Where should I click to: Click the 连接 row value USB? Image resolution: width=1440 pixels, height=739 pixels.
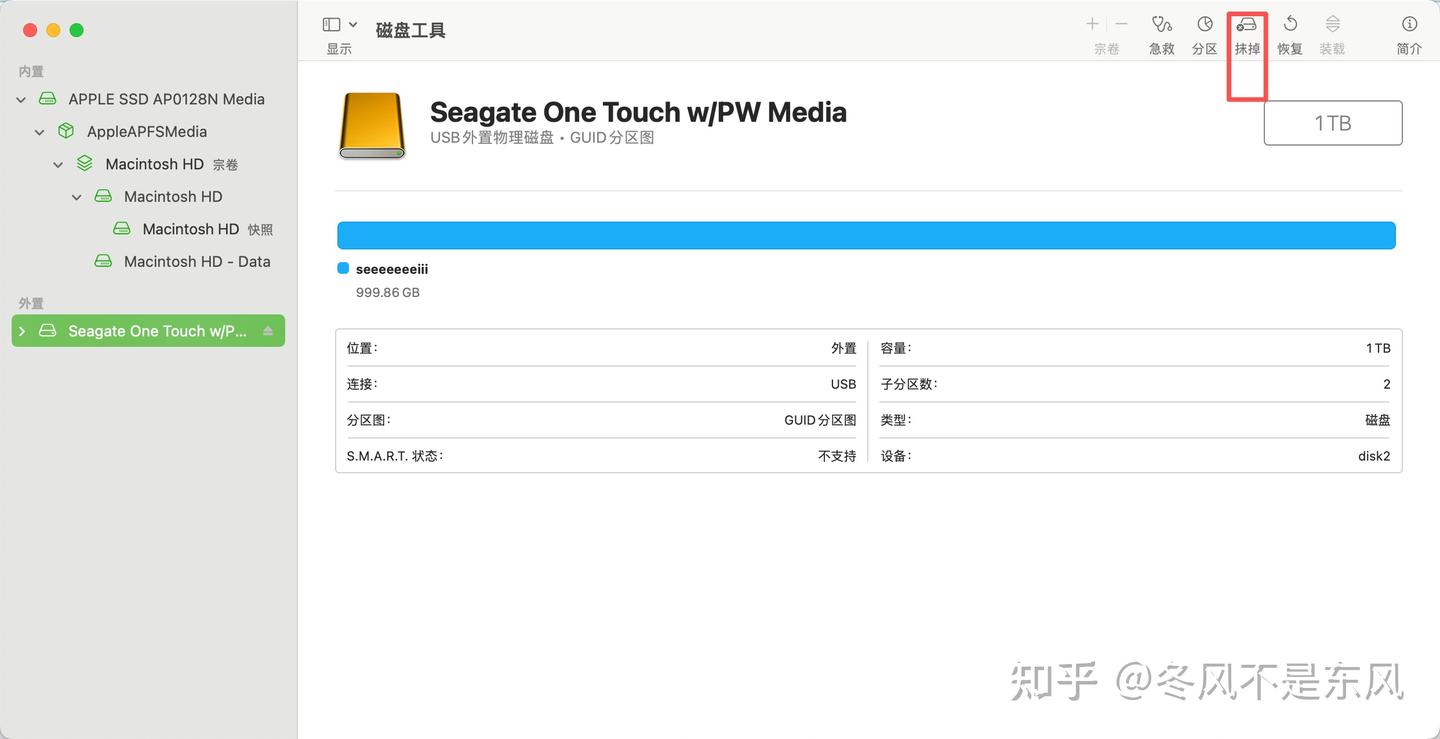pyautogui.click(x=844, y=384)
